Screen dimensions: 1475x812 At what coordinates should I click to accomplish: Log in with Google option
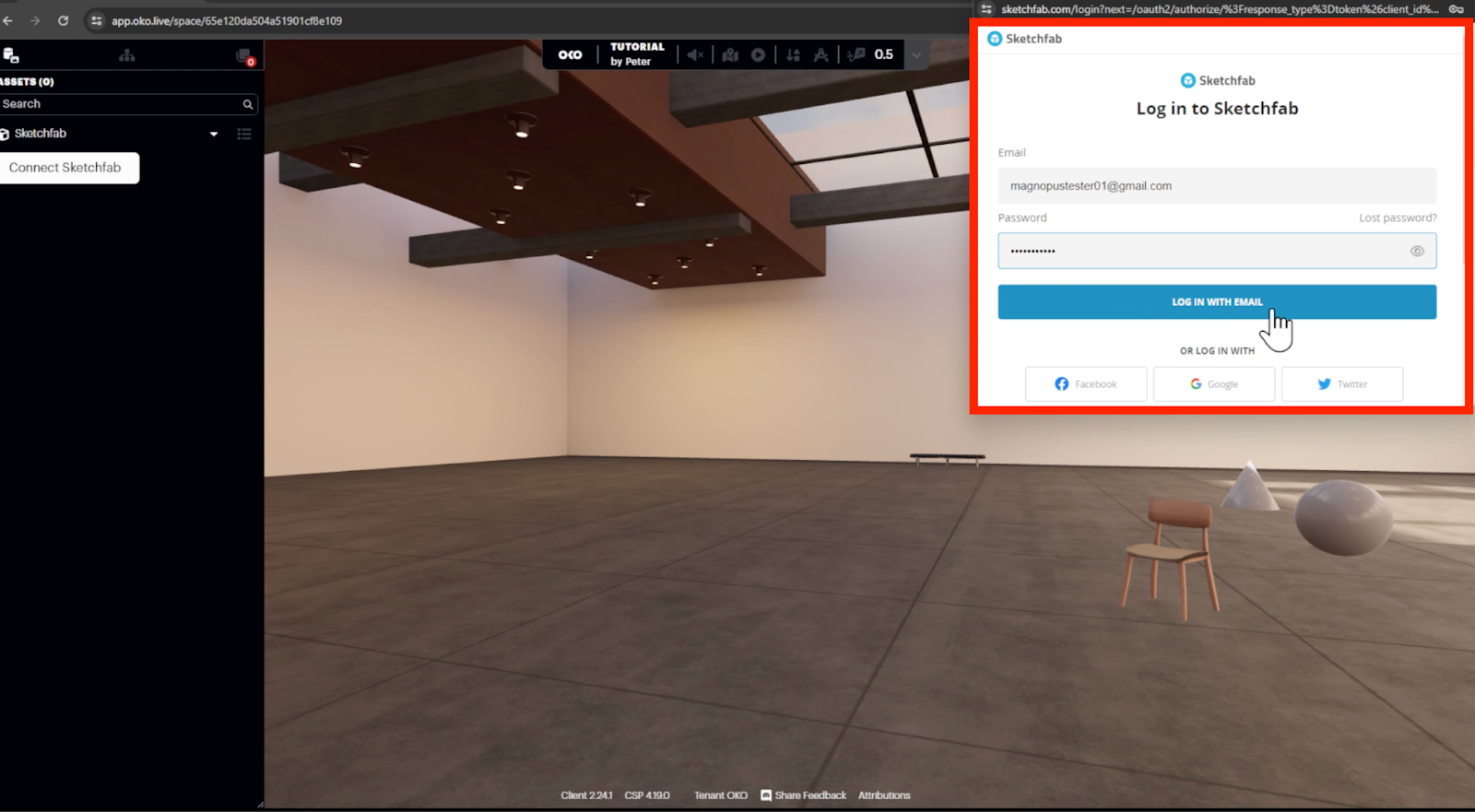pyautogui.click(x=1213, y=384)
